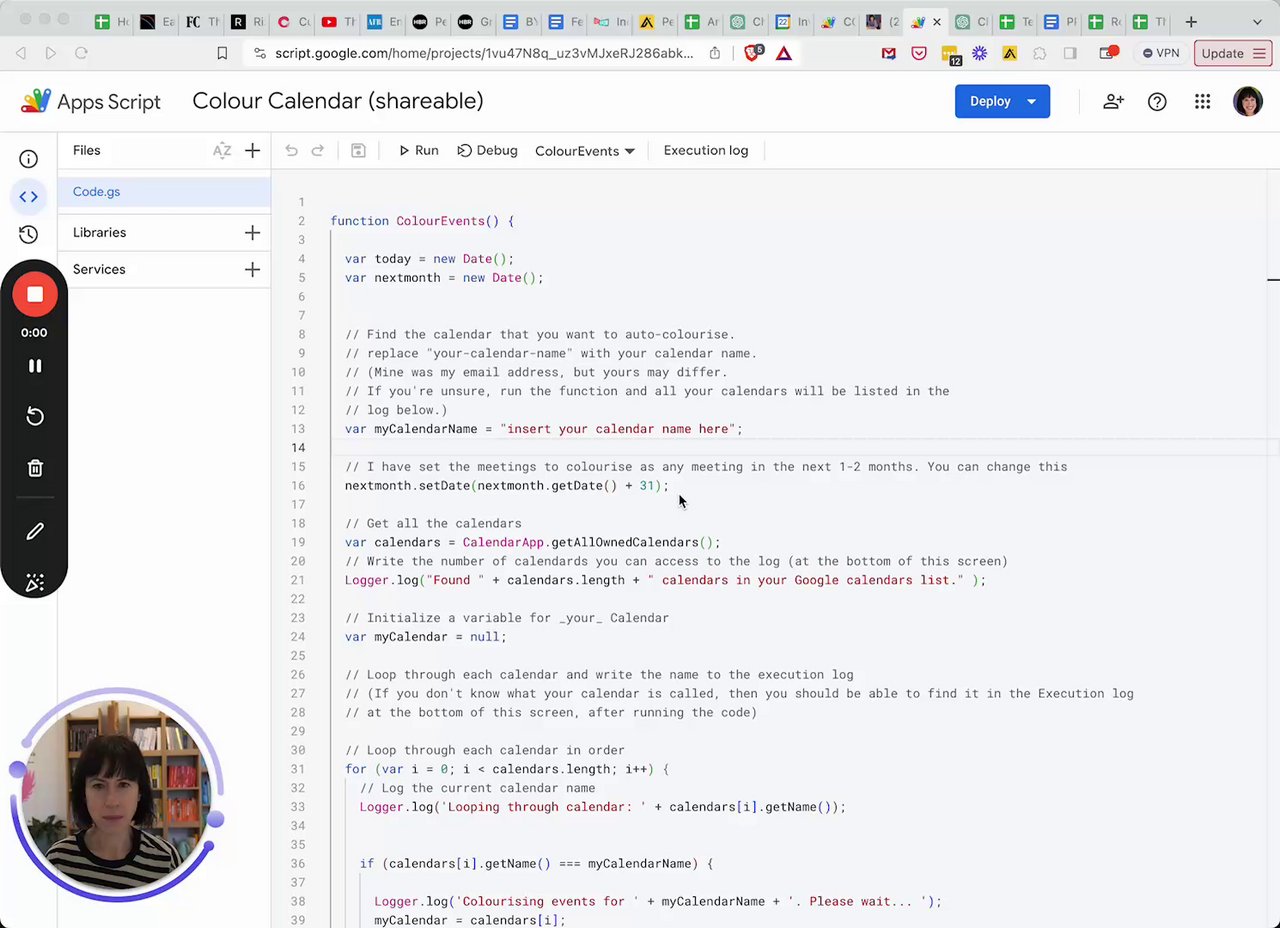Close the active Apps Script browser tab
The height and width of the screenshot is (928, 1280).
(x=937, y=21)
